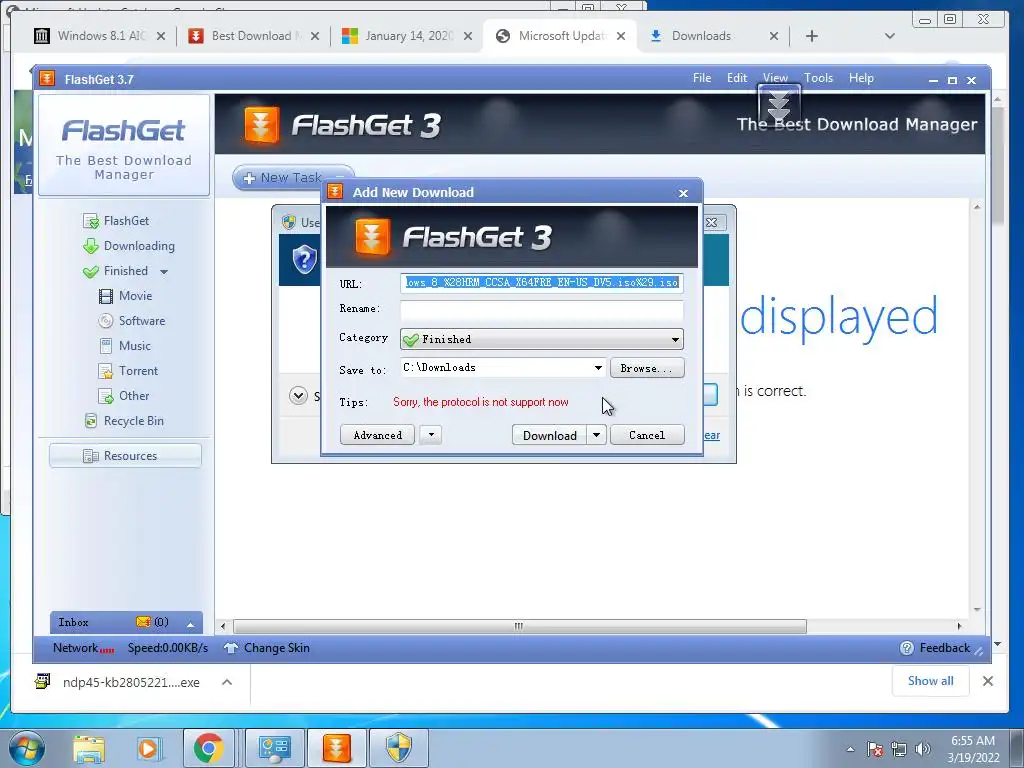Click the horizontal scrollbar in FlashGet list
This screenshot has height=768, width=1024.
point(519,626)
